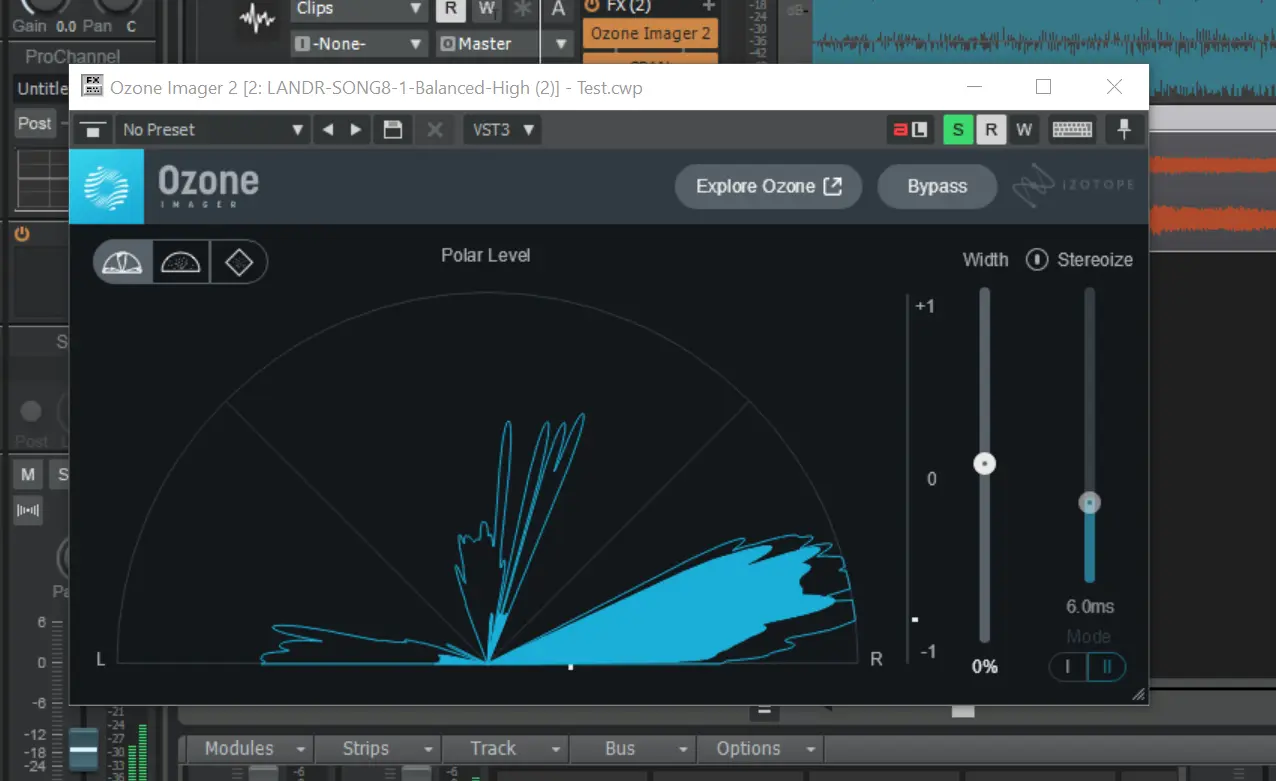The width and height of the screenshot is (1276, 781).
Task: Go to the previous preset
Action: coord(327,130)
